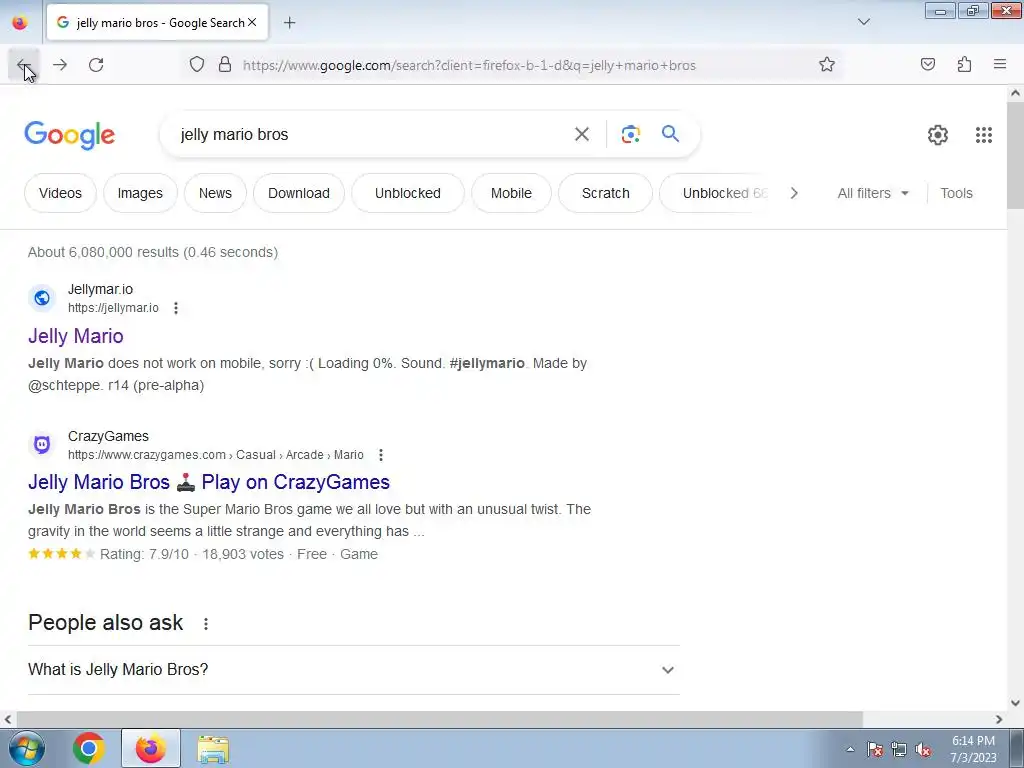Click the CrazyGames purple favicon
The image size is (1024, 768).
pyautogui.click(x=42, y=445)
